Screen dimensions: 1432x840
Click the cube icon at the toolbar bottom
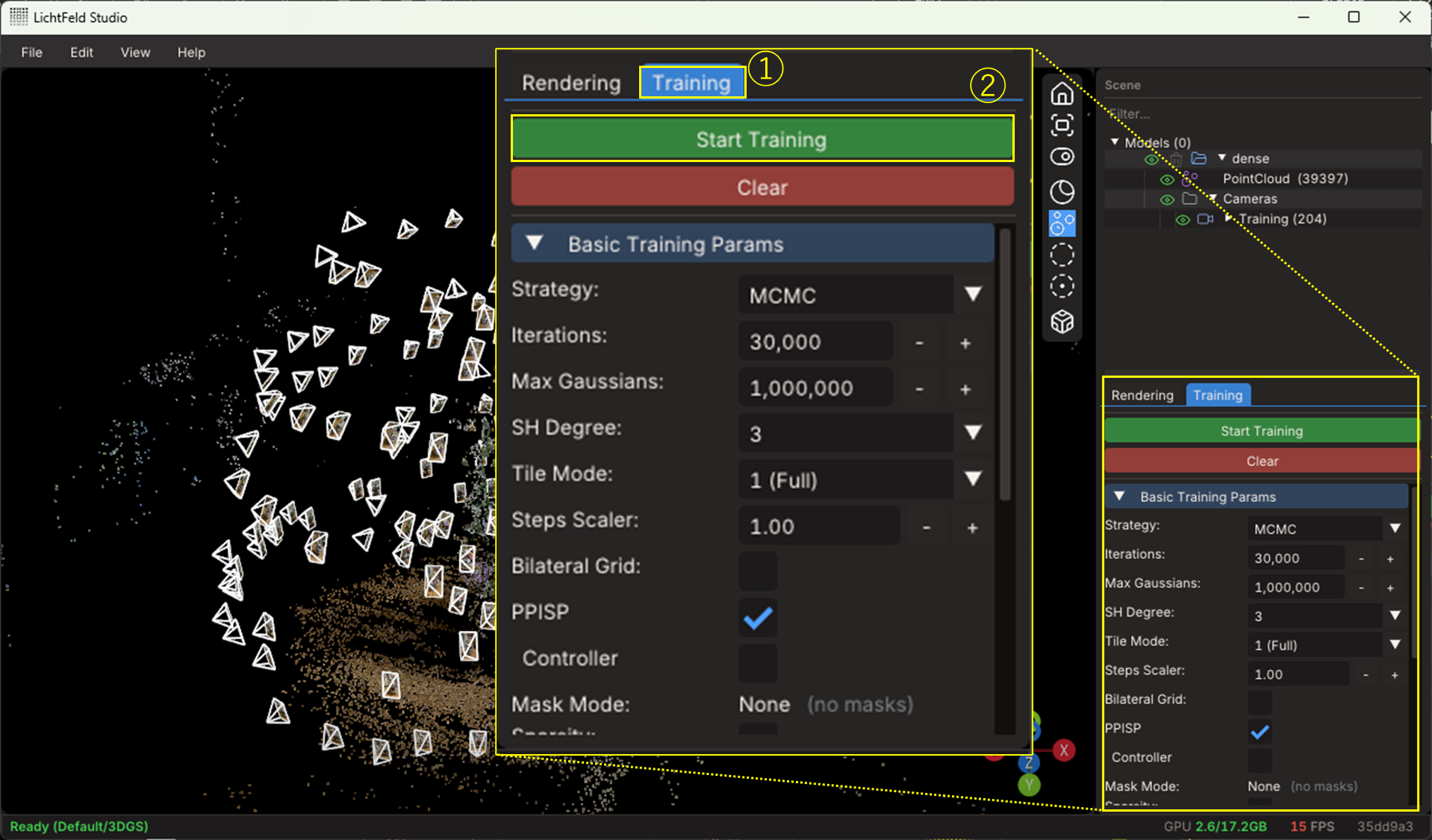pos(1062,322)
